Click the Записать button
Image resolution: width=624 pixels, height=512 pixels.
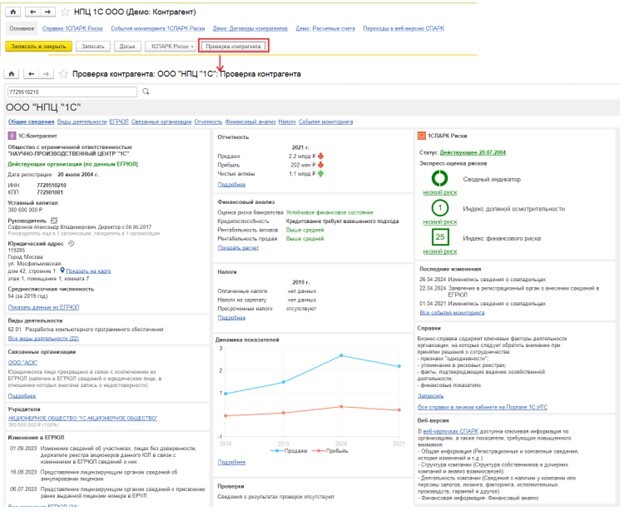click(x=93, y=46)
